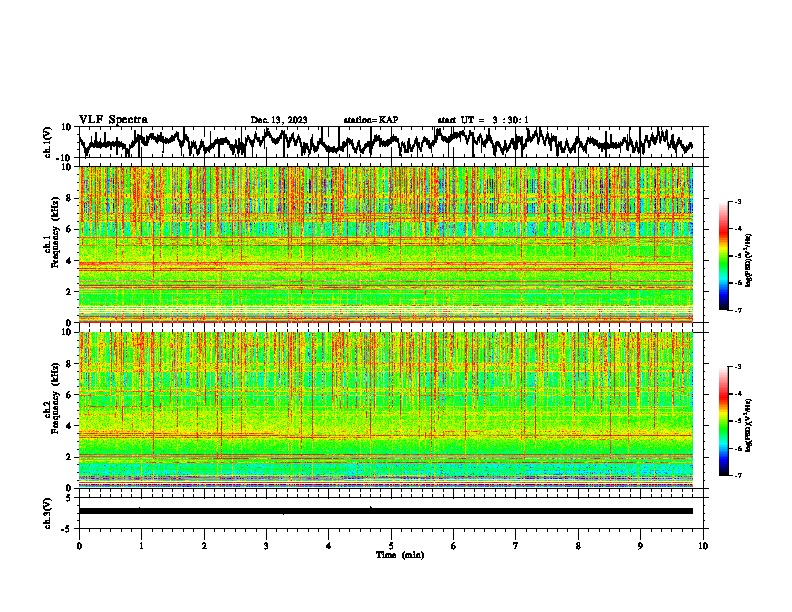
Task: Click the "start UT = 3 :30: 1" text
Action: [483, 120]
